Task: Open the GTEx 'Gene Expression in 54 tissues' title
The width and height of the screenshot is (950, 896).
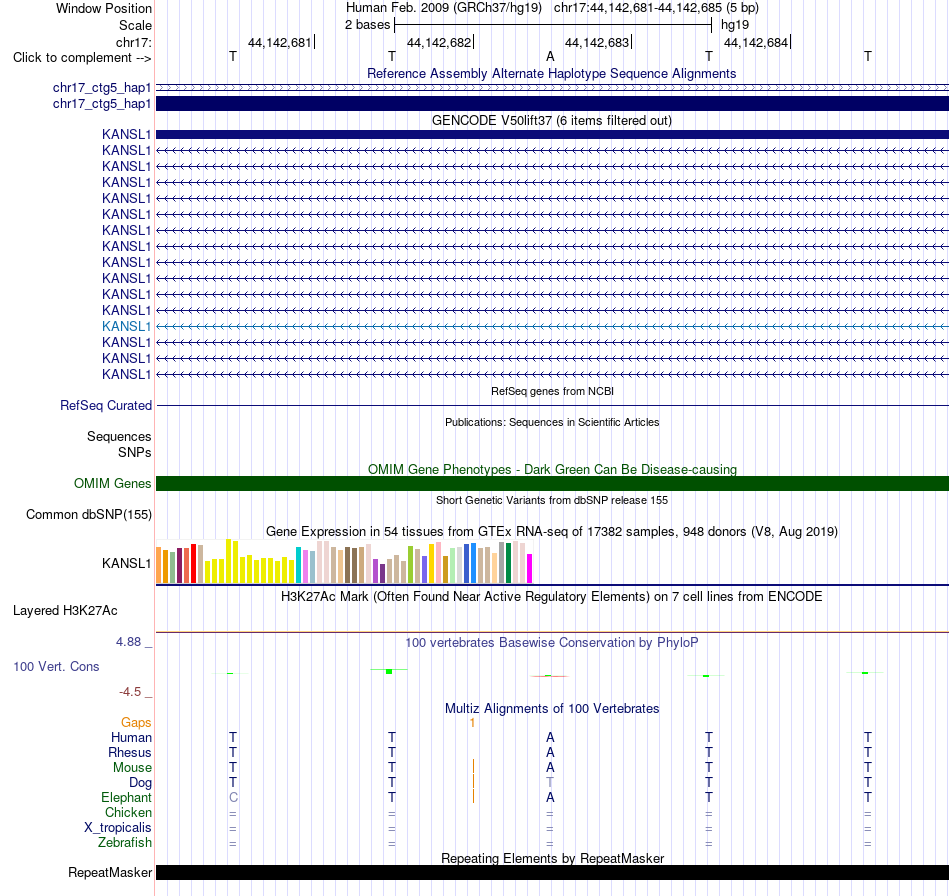Action: pyautogui.click(x=552, y=531)
